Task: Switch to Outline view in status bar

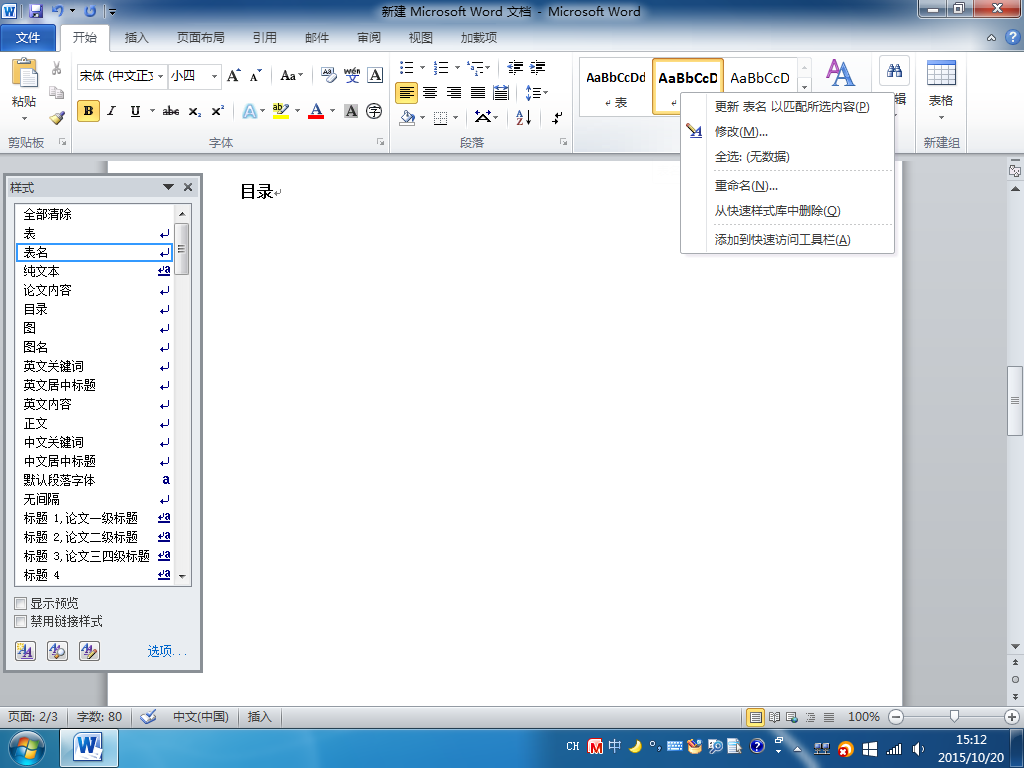Action: (810, 717)
